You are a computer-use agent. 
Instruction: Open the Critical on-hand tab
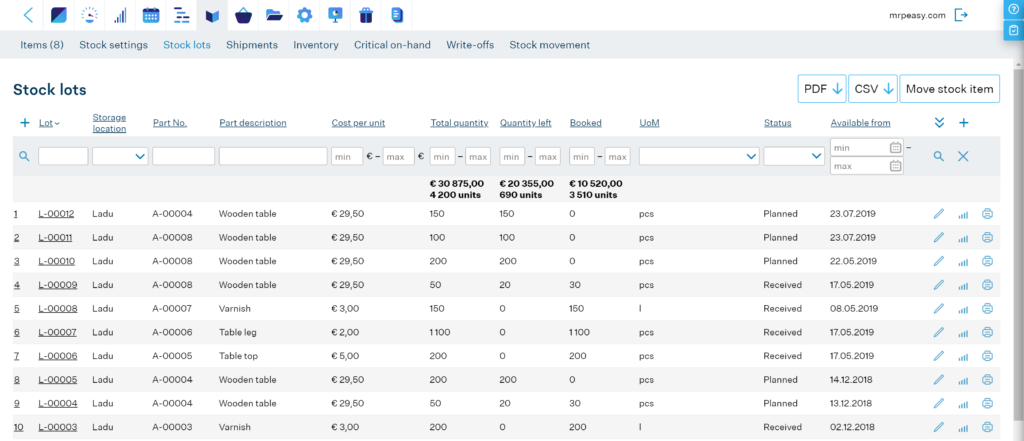coord(392,45)
